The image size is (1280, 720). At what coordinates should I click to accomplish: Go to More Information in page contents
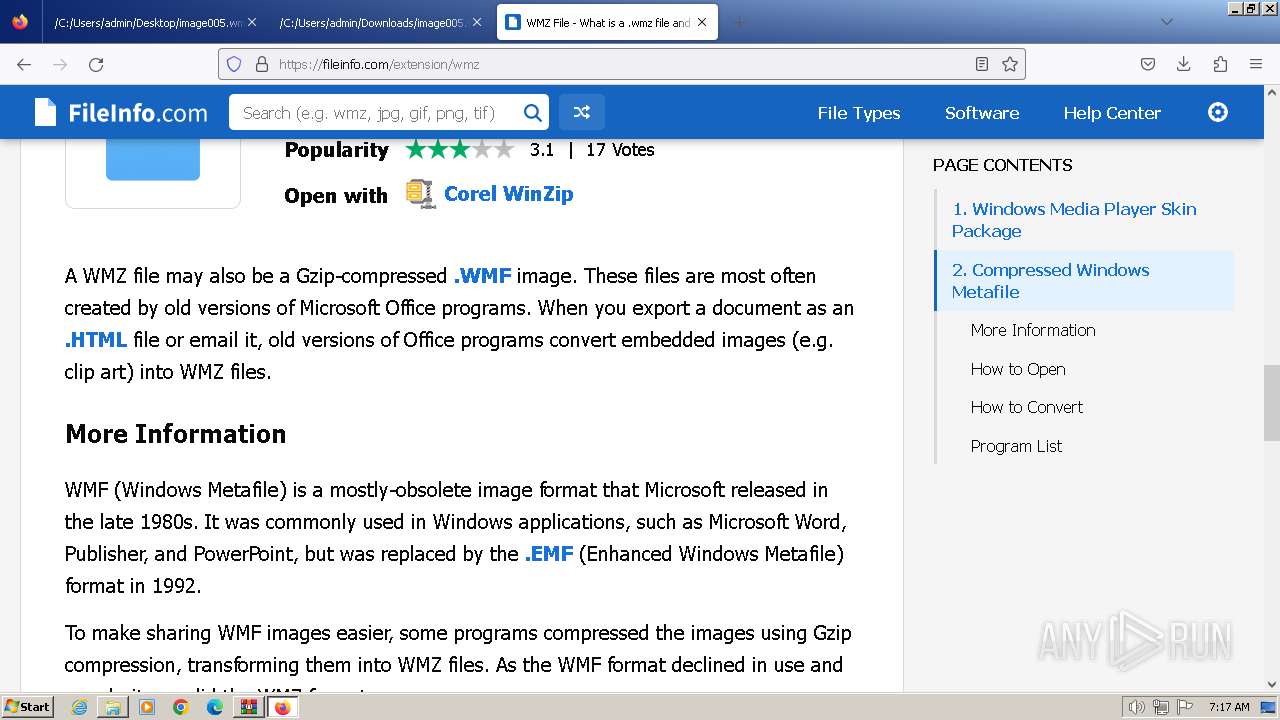point(1033,330)
